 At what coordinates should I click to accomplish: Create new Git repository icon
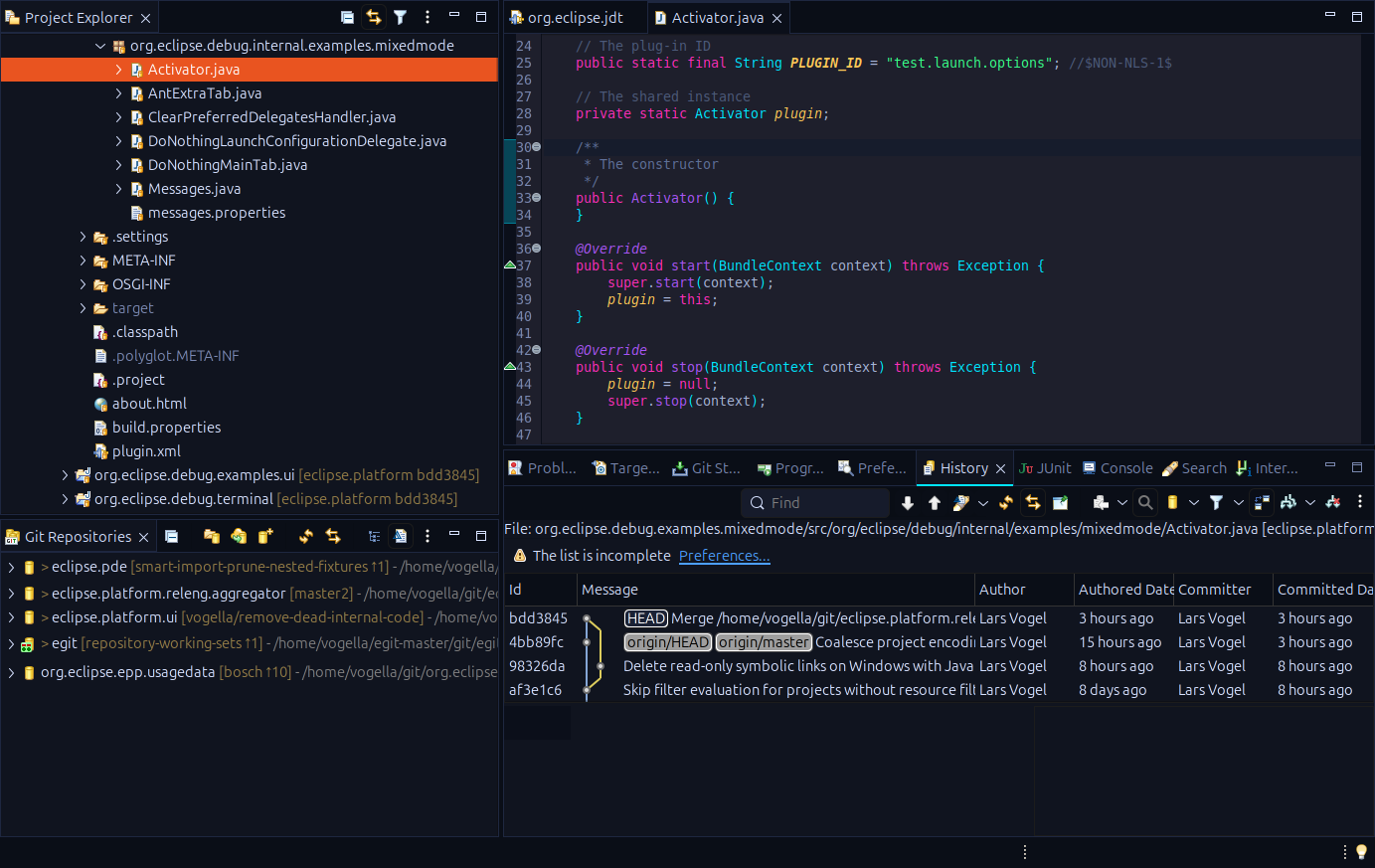[x=265, y=536]
